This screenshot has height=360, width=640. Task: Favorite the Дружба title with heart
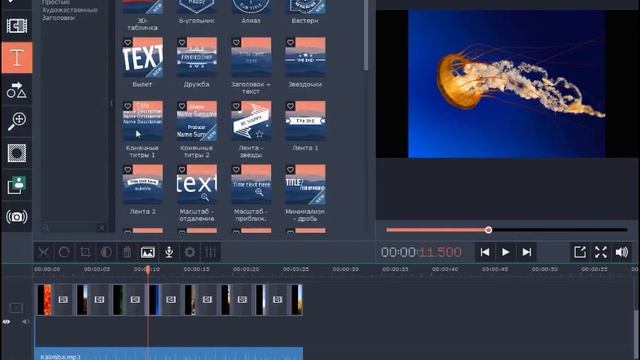182,42
